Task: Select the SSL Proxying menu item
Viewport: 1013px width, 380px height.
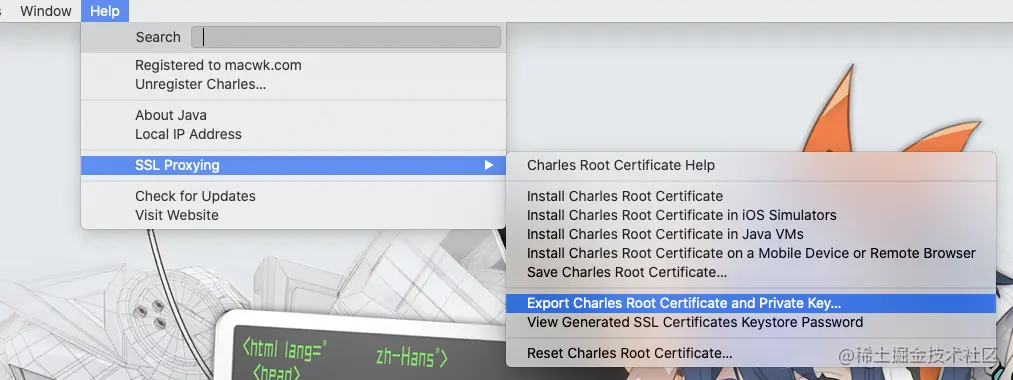Action: (x=293, y=165)
